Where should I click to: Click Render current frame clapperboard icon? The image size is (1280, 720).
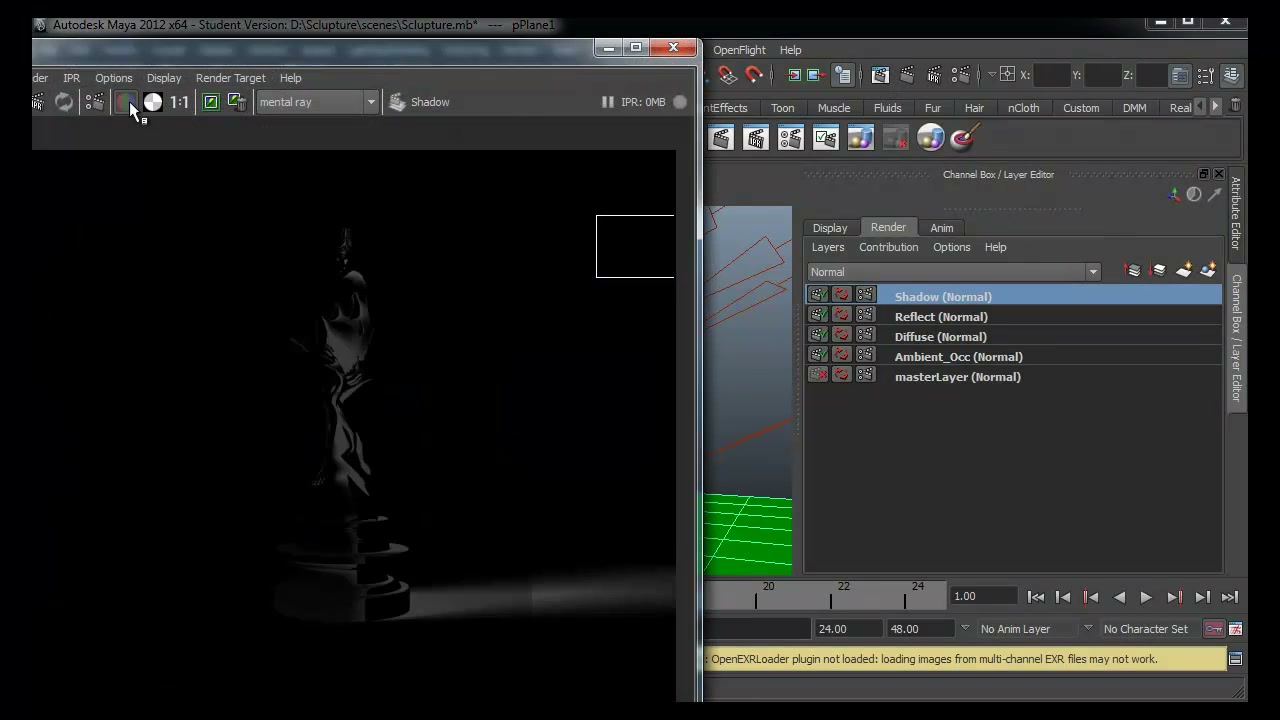pos(907,75)
